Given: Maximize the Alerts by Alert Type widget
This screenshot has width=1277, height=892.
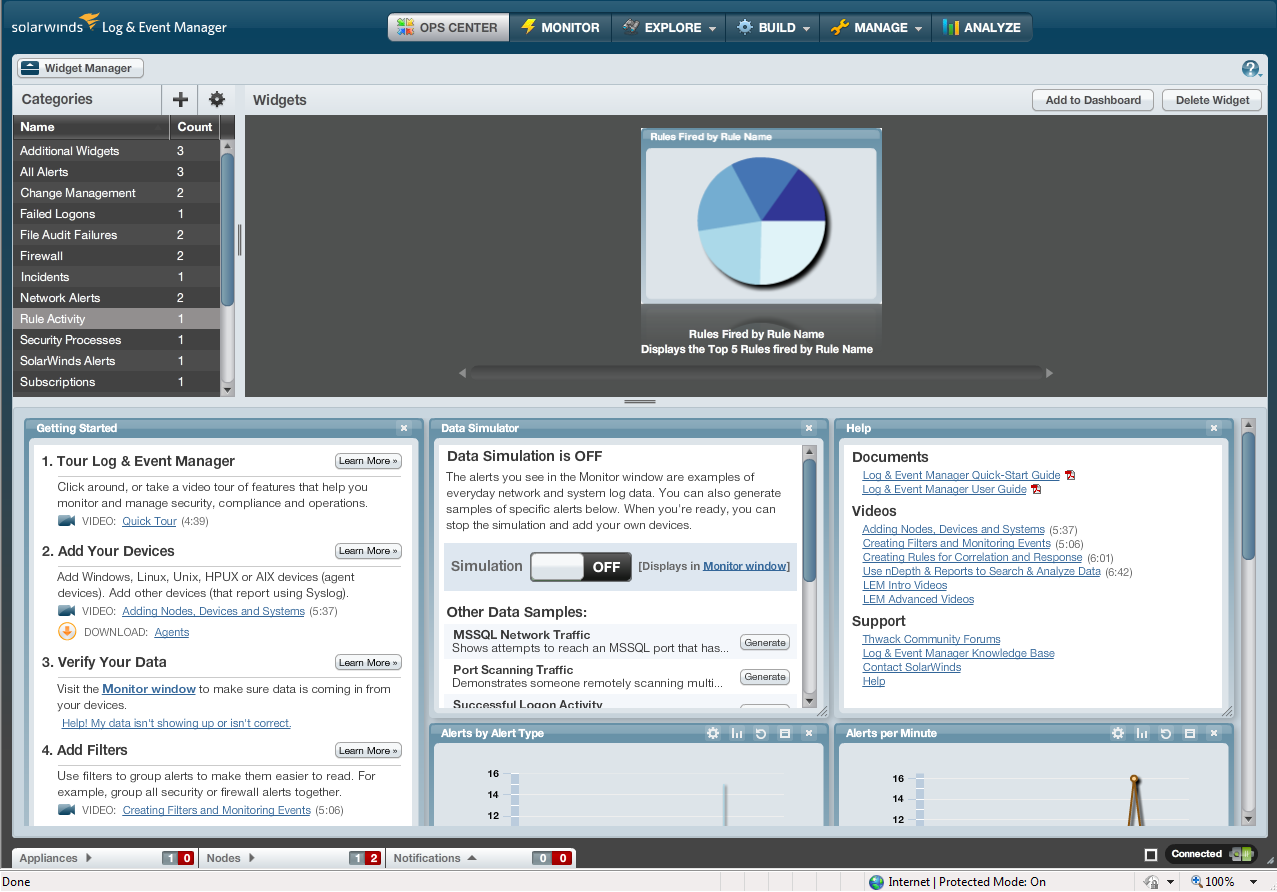Looking at the screenshot, I should point(785,733).
